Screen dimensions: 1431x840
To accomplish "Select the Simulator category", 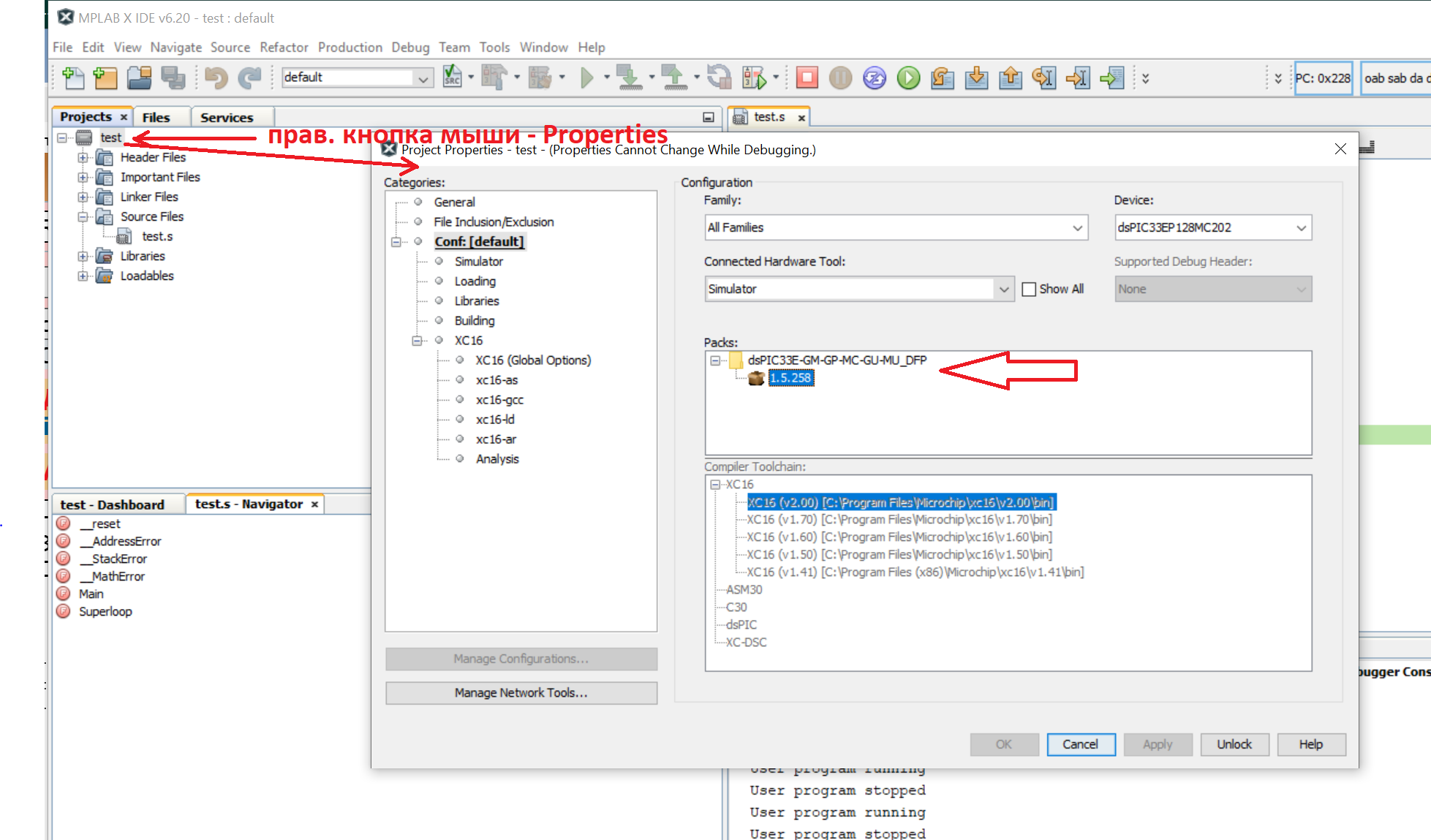I will pos(478,261).
